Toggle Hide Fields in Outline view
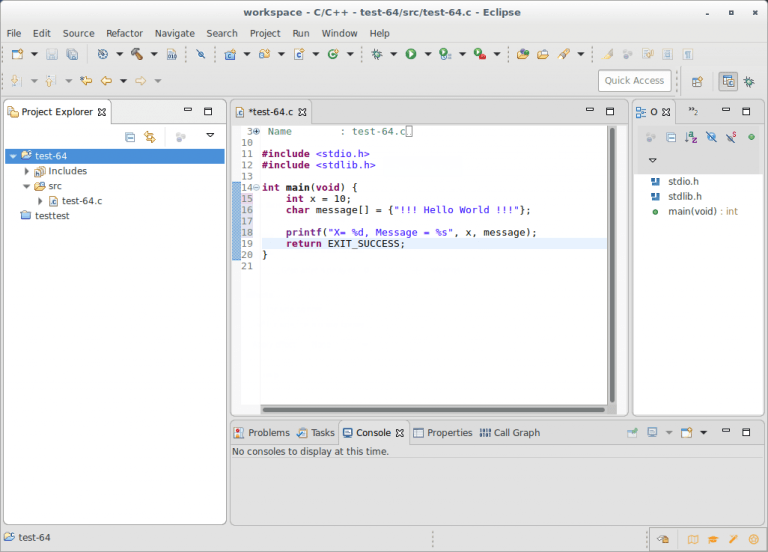 point(711,138)
